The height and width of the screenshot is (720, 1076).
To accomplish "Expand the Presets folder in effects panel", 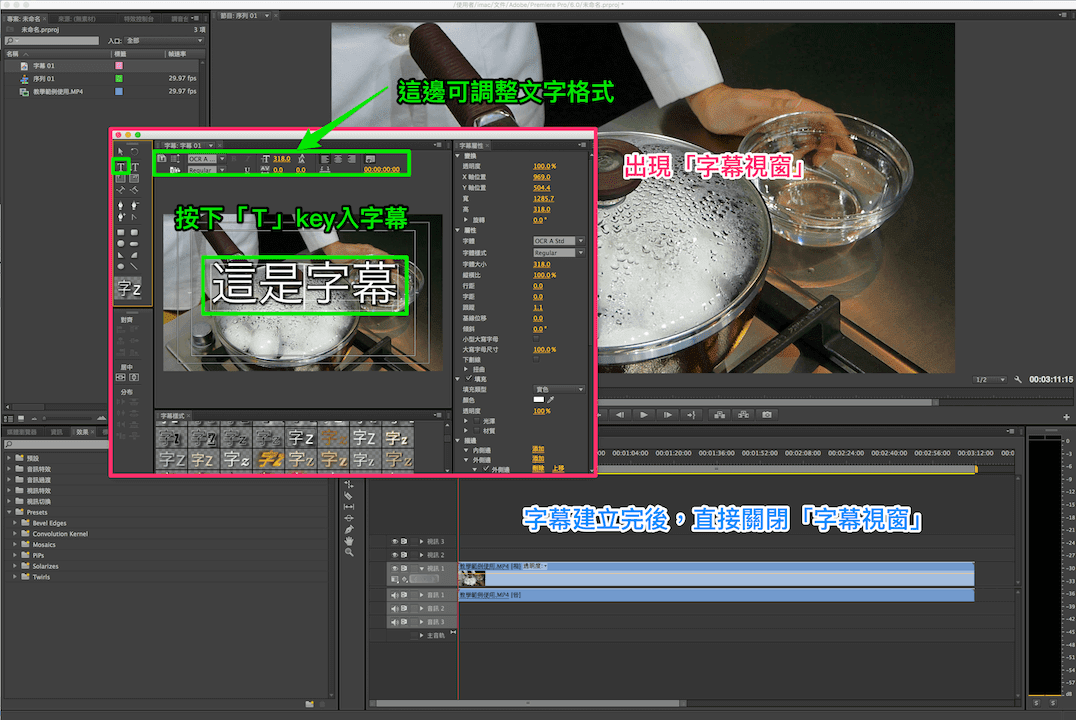I will tap(9, 512).
